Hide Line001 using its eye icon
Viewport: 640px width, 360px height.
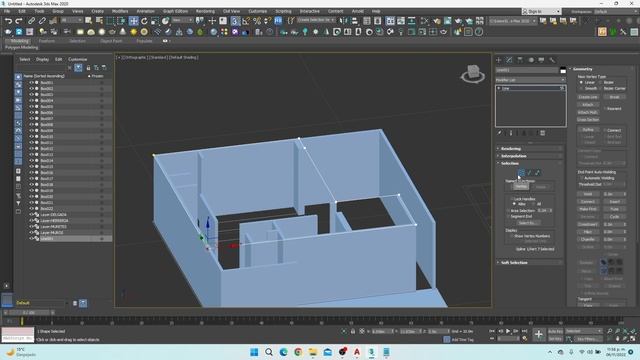point(31,238)
